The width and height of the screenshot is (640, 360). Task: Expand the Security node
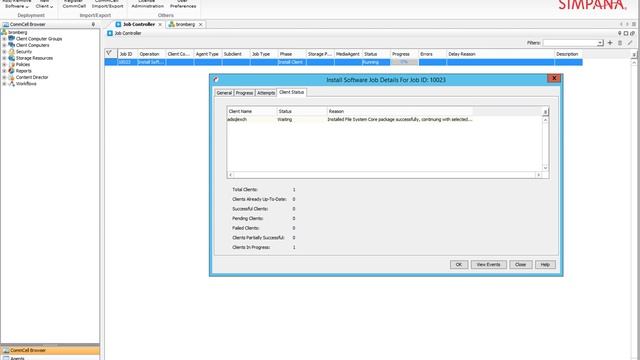pyautogui.click(x=4, y=52)
